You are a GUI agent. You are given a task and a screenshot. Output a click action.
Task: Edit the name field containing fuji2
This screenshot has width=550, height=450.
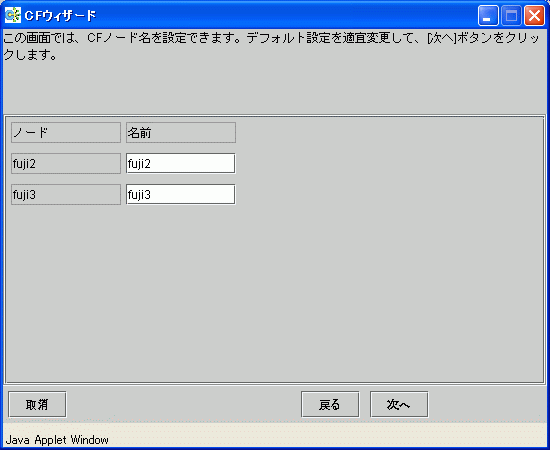tap(181, 163)
